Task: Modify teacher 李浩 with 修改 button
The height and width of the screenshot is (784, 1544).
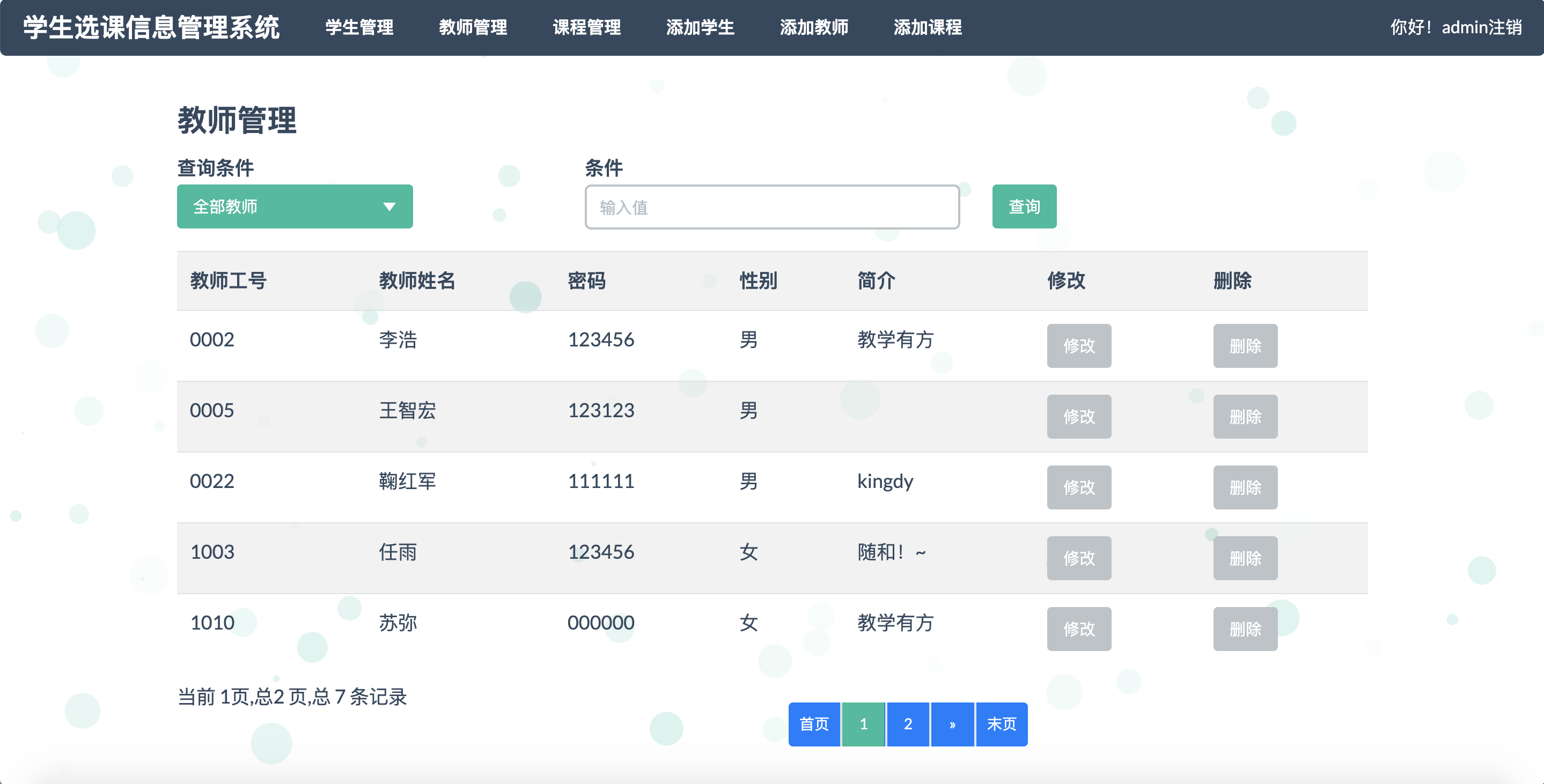Action: click(x=1079, y=345)
